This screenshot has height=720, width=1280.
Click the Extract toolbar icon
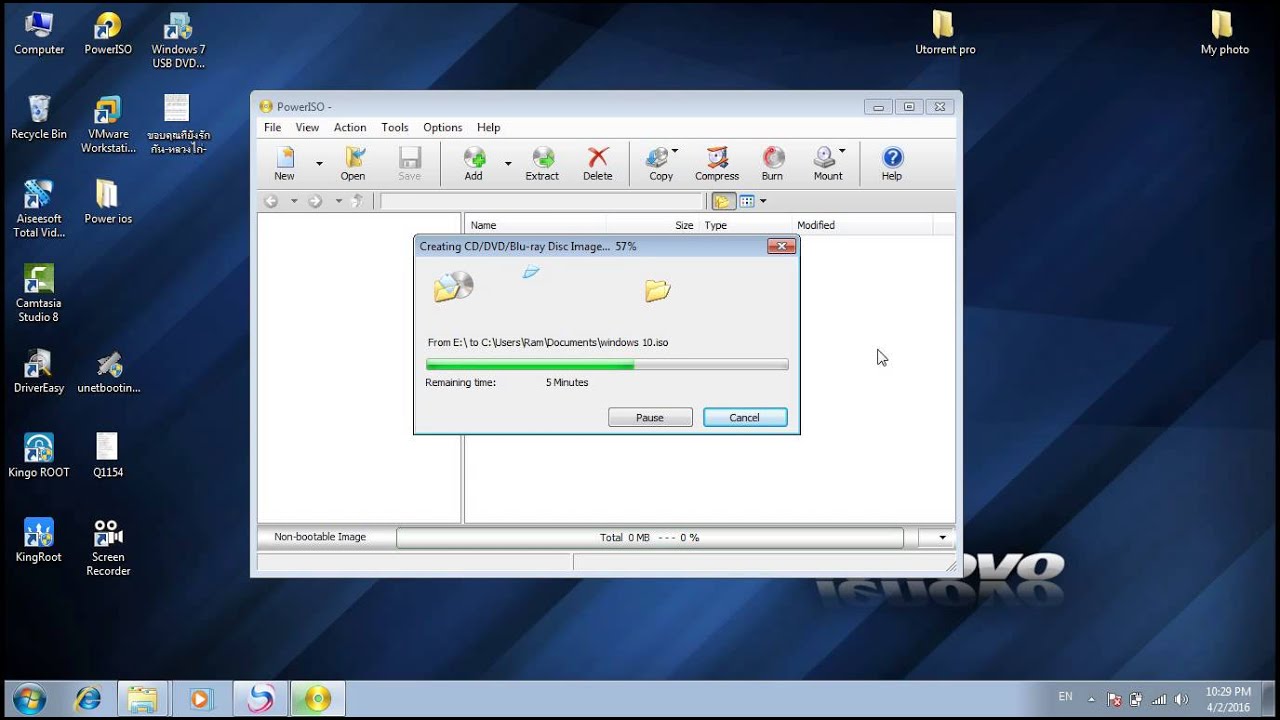point(542,163)
